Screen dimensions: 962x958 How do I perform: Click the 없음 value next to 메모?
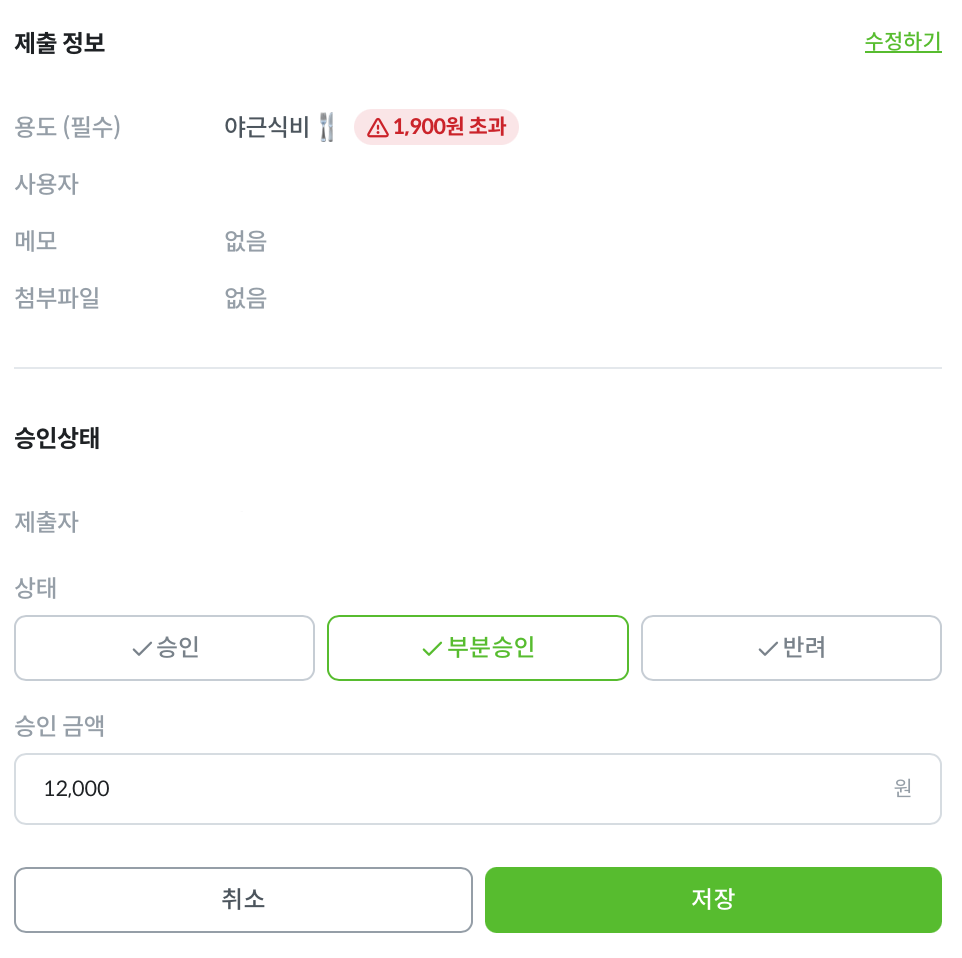coord(246,241)
